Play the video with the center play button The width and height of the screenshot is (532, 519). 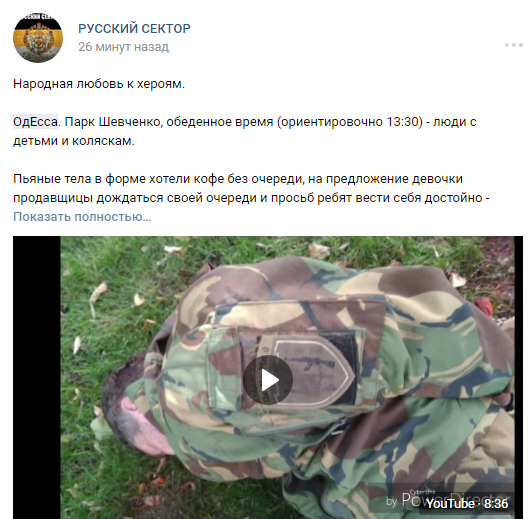[268, 380]
